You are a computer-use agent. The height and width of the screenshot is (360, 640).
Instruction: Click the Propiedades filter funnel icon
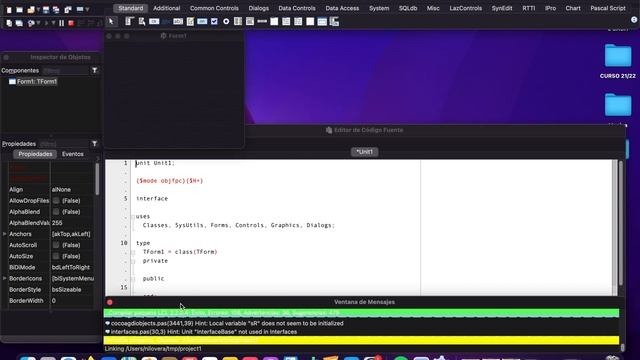94,144
